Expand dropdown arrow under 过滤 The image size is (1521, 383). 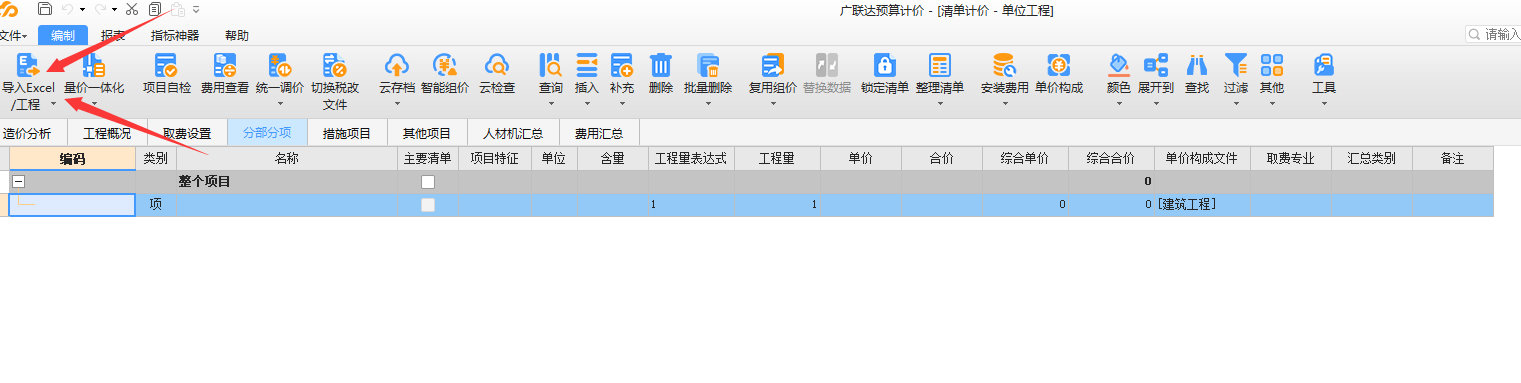1236,103
